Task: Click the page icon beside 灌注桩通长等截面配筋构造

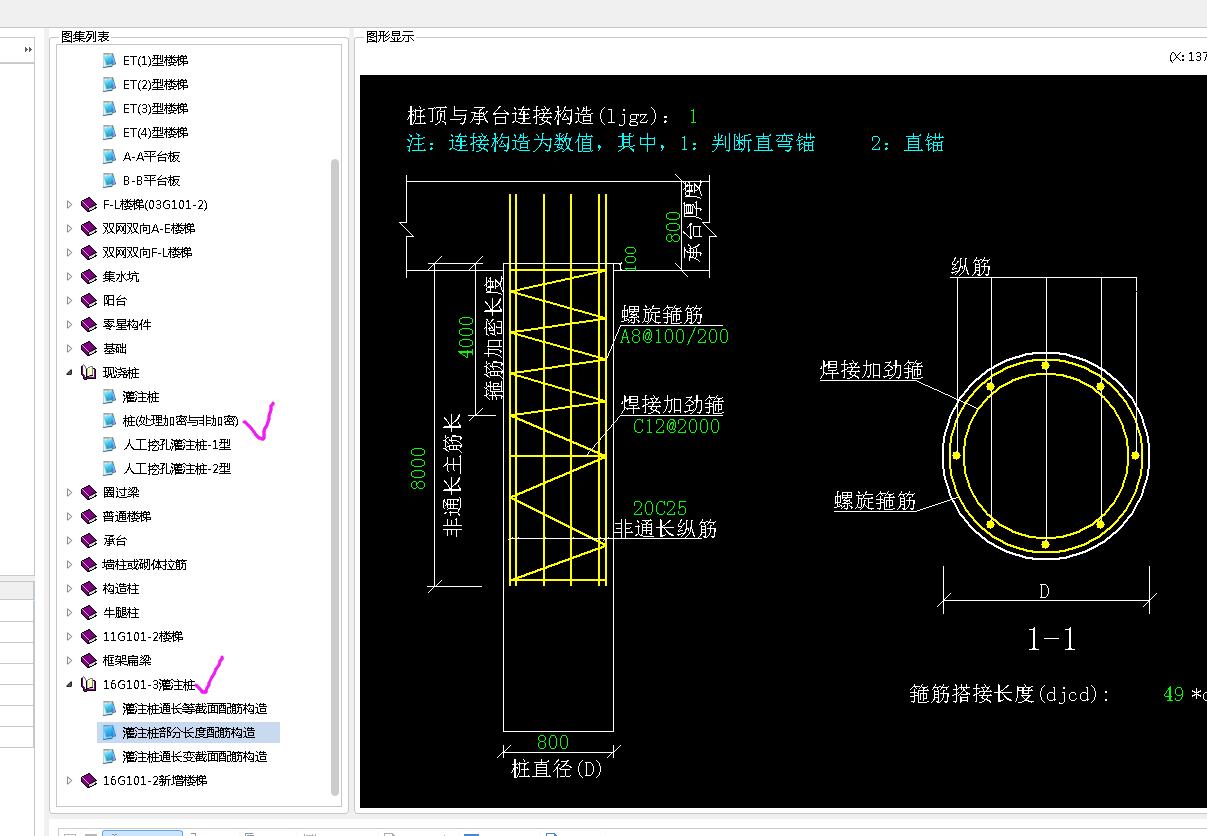Action: [x=109, y=708]
